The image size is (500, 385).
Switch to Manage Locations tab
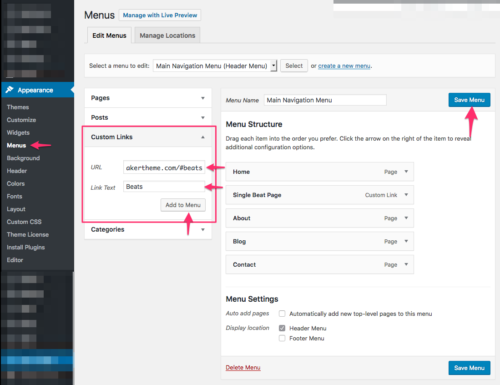[x=167, y=35]
